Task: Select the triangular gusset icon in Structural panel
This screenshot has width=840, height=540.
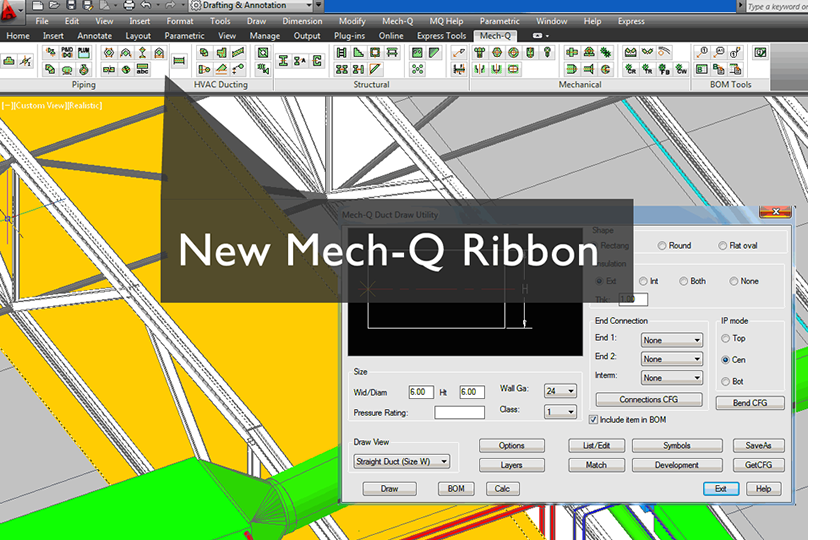Action: [358, 52]
